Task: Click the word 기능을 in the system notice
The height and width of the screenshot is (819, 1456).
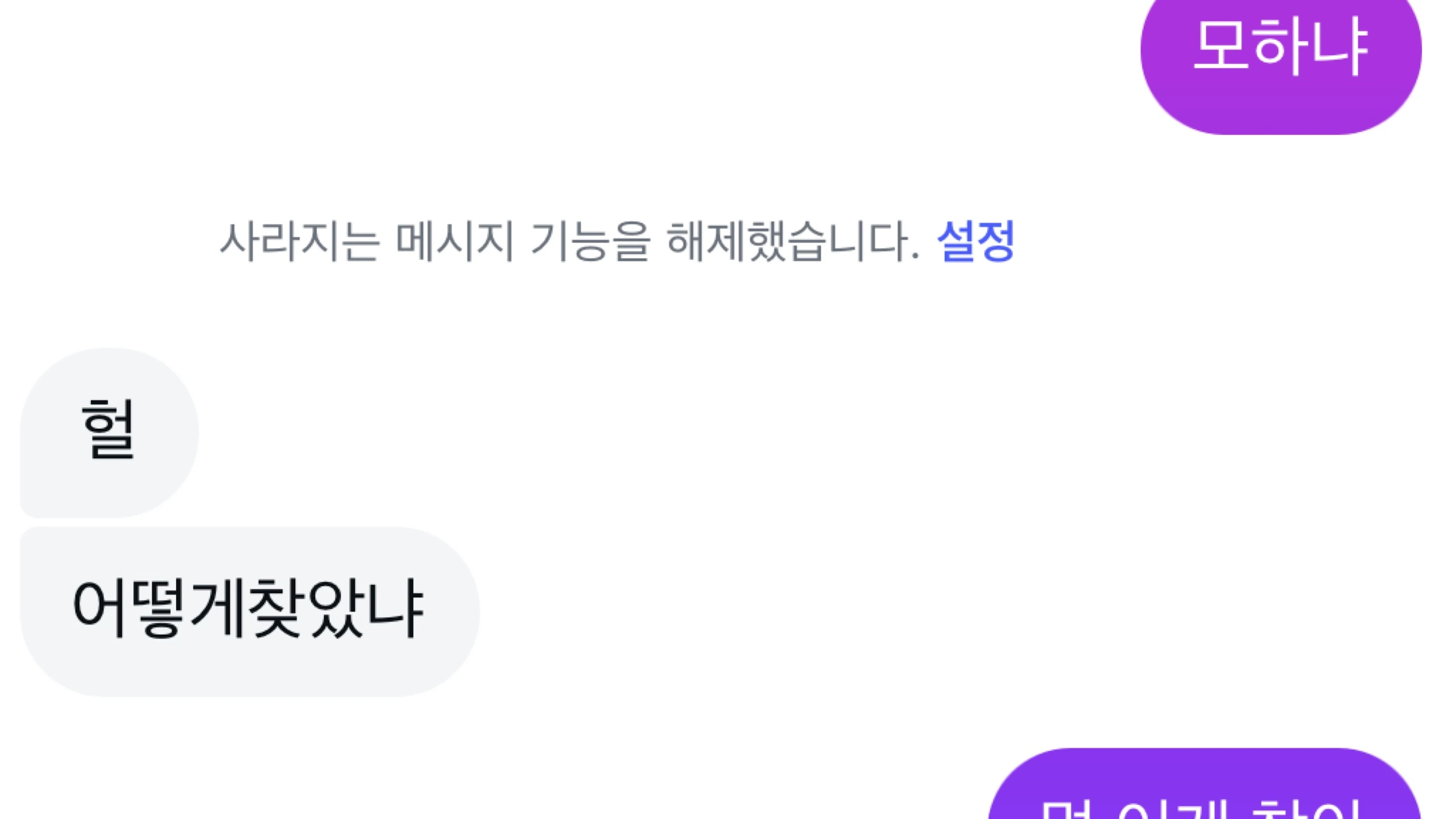Action: pos(589,241)
